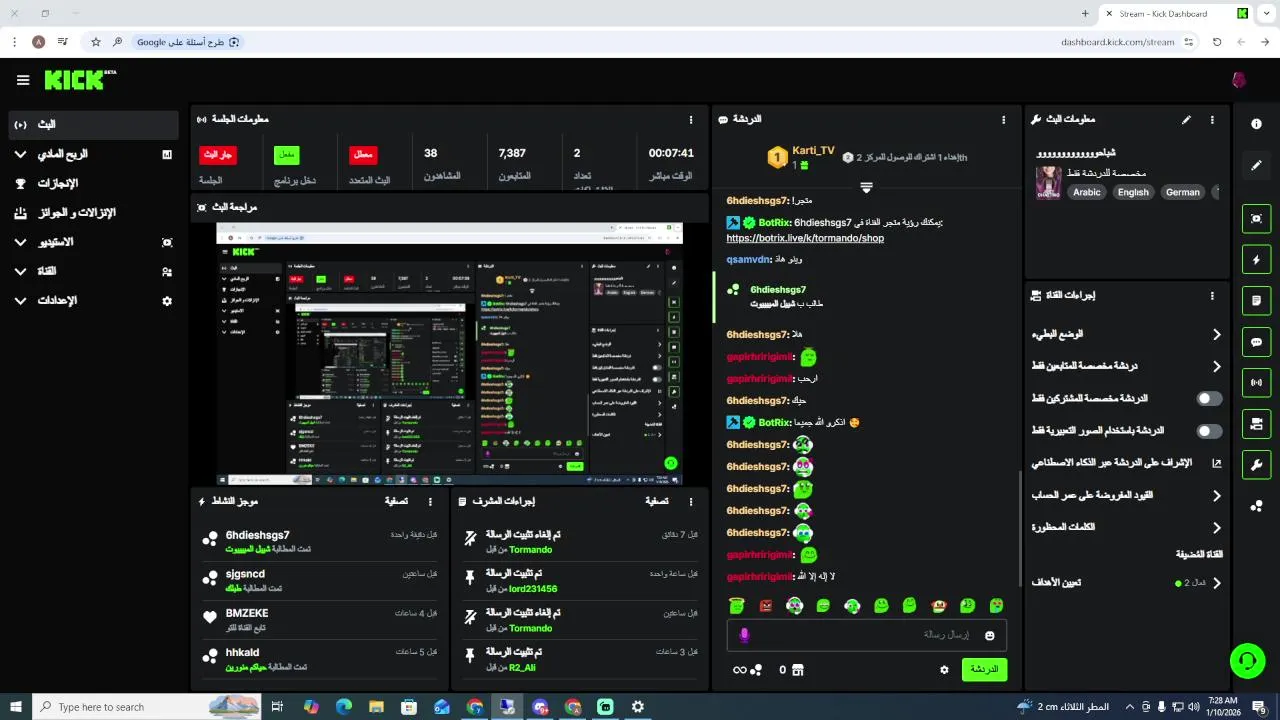Open تصفية filter in activity feed
Screen dimensions: 1280x720
396,502
